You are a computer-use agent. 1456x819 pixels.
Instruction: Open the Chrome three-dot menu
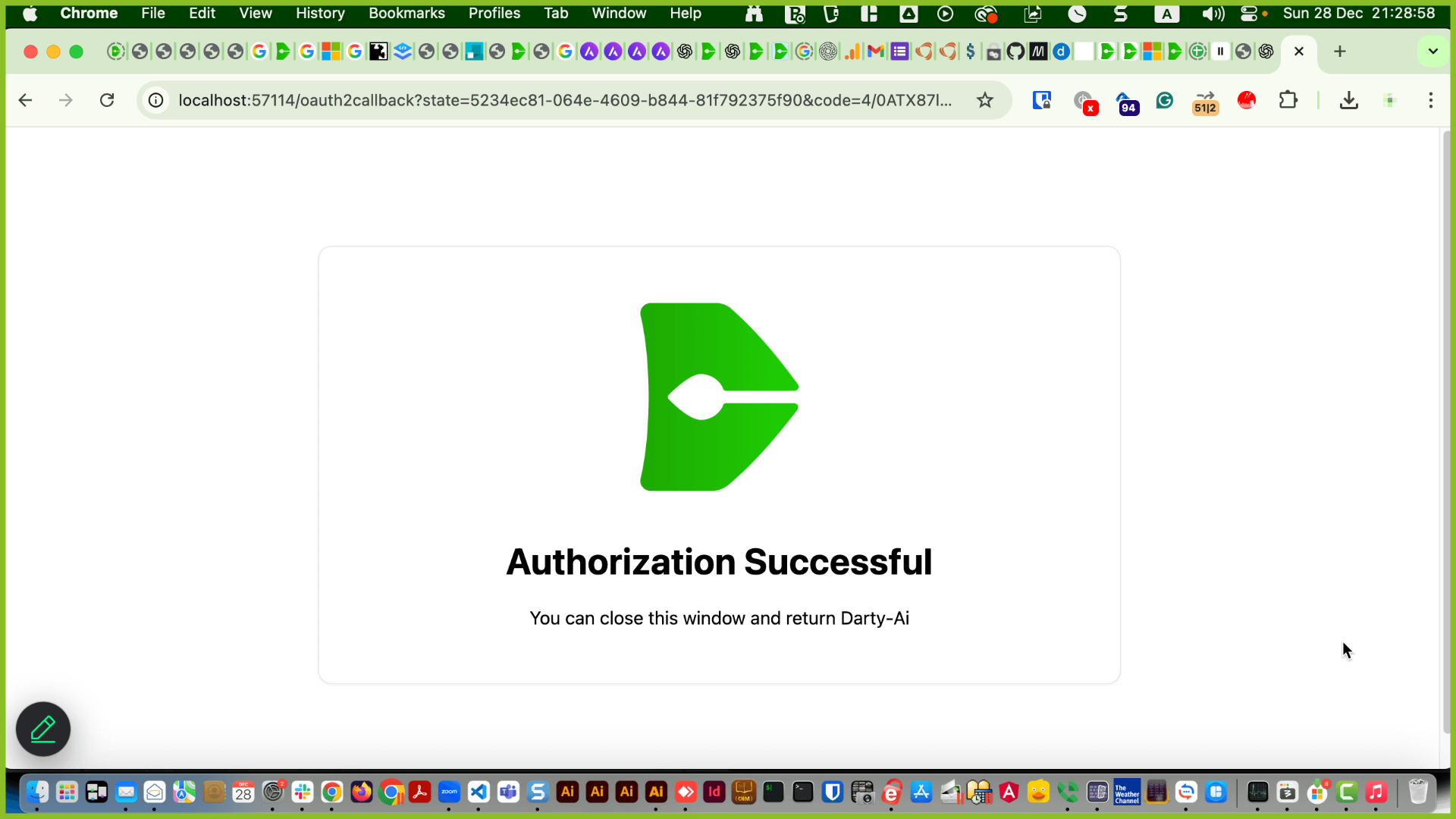pos(1430,100)
